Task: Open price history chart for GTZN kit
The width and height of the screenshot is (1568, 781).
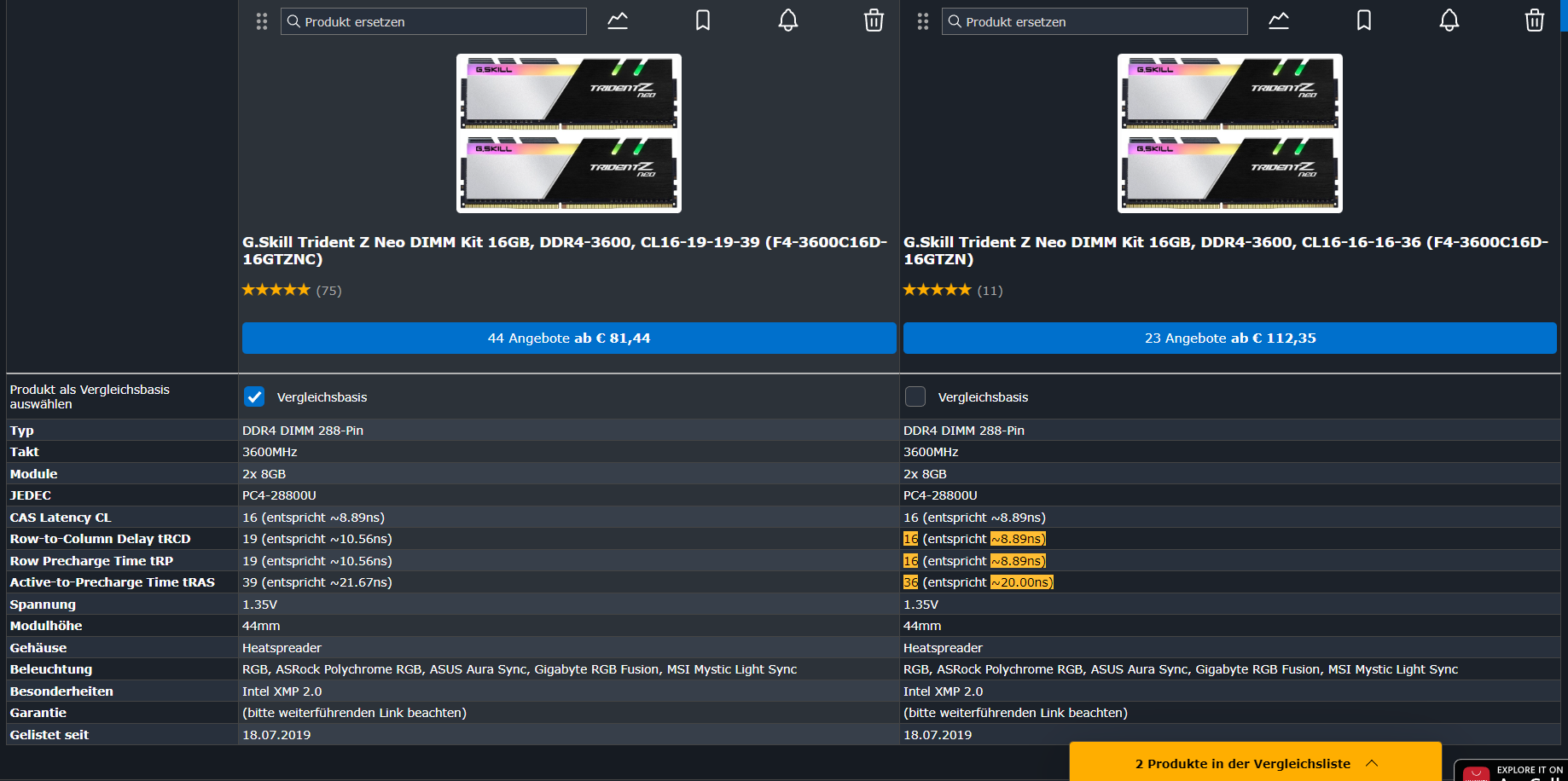Action: (x=1279, y=20)
